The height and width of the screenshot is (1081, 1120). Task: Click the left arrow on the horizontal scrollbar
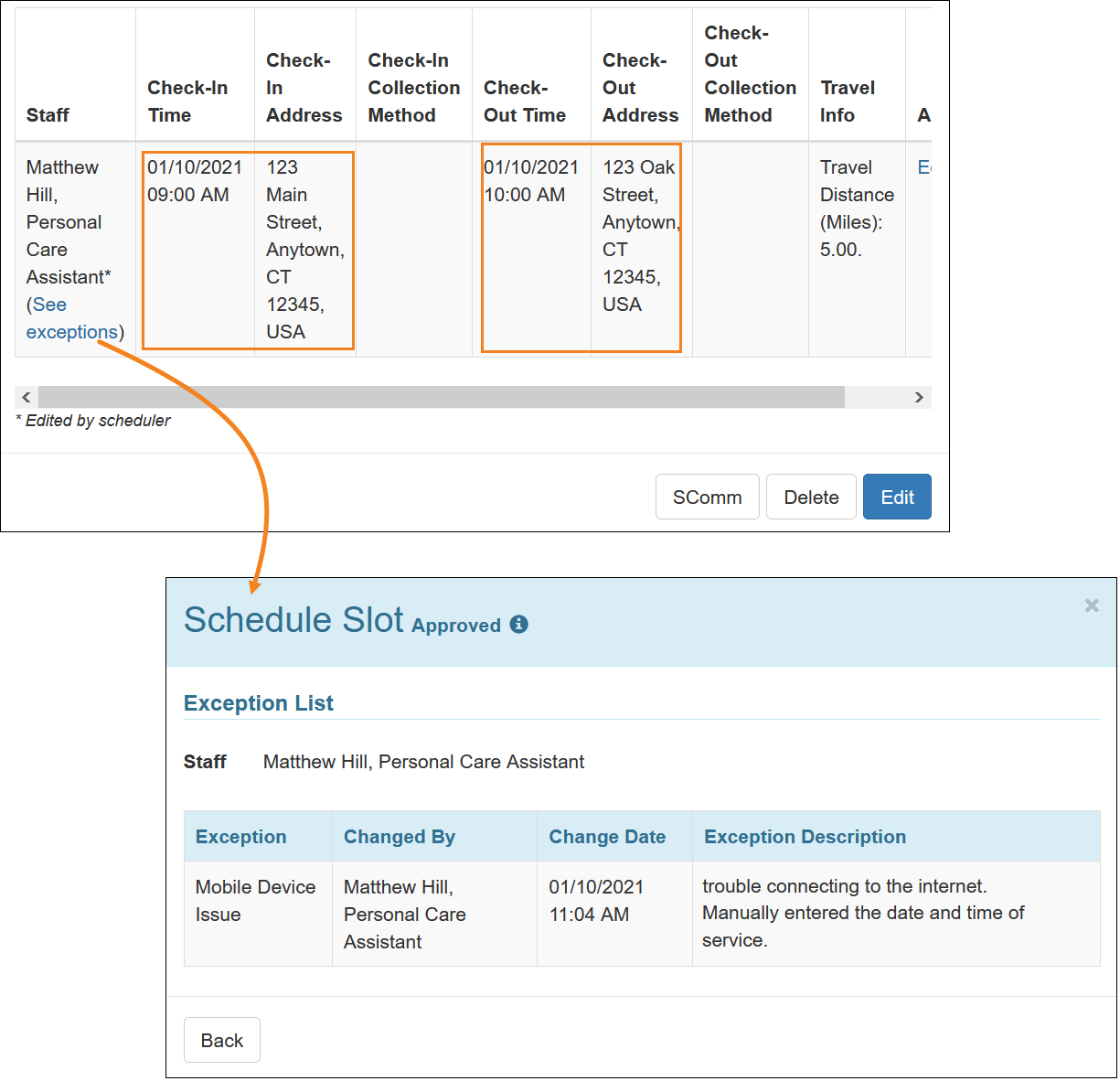[25, 397]
